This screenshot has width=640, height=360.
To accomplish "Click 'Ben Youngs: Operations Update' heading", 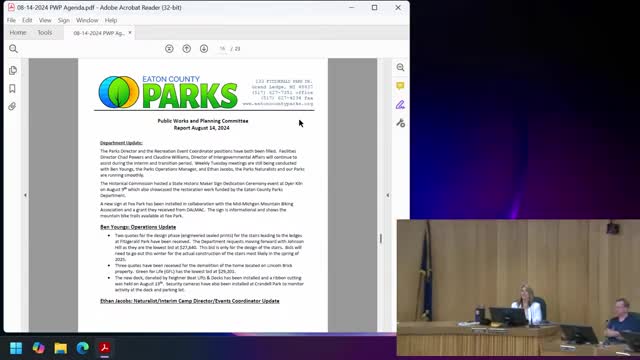I will point(138,227).
